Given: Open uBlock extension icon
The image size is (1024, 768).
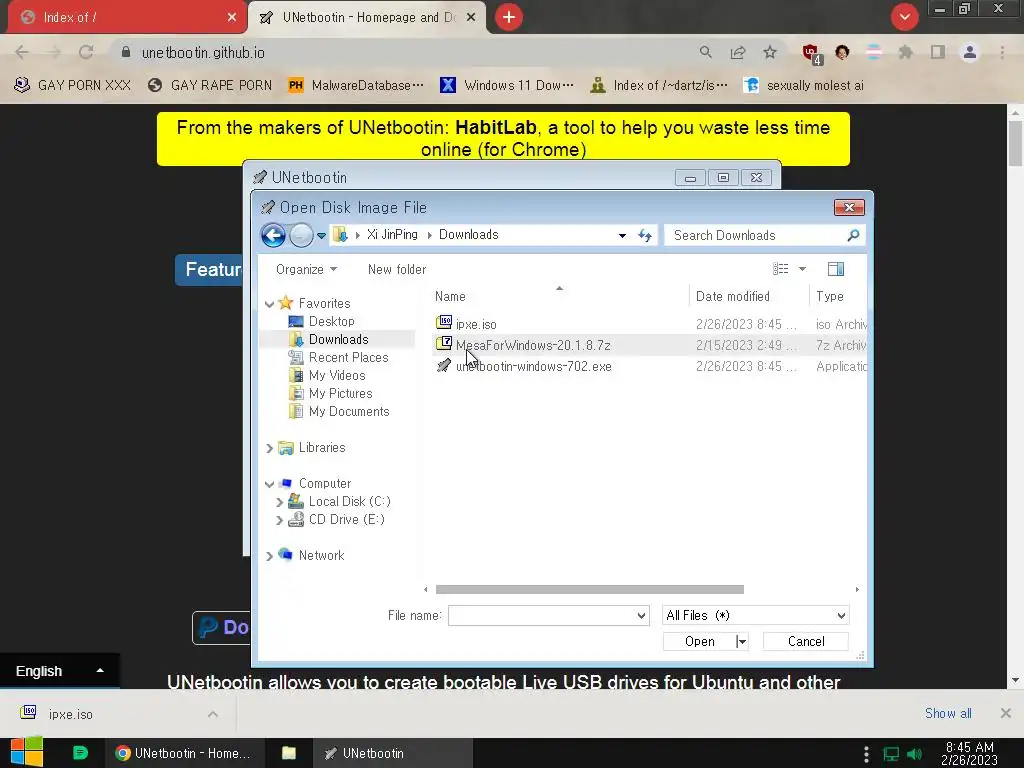Looking at the screenshot, I should pos(811,53).
